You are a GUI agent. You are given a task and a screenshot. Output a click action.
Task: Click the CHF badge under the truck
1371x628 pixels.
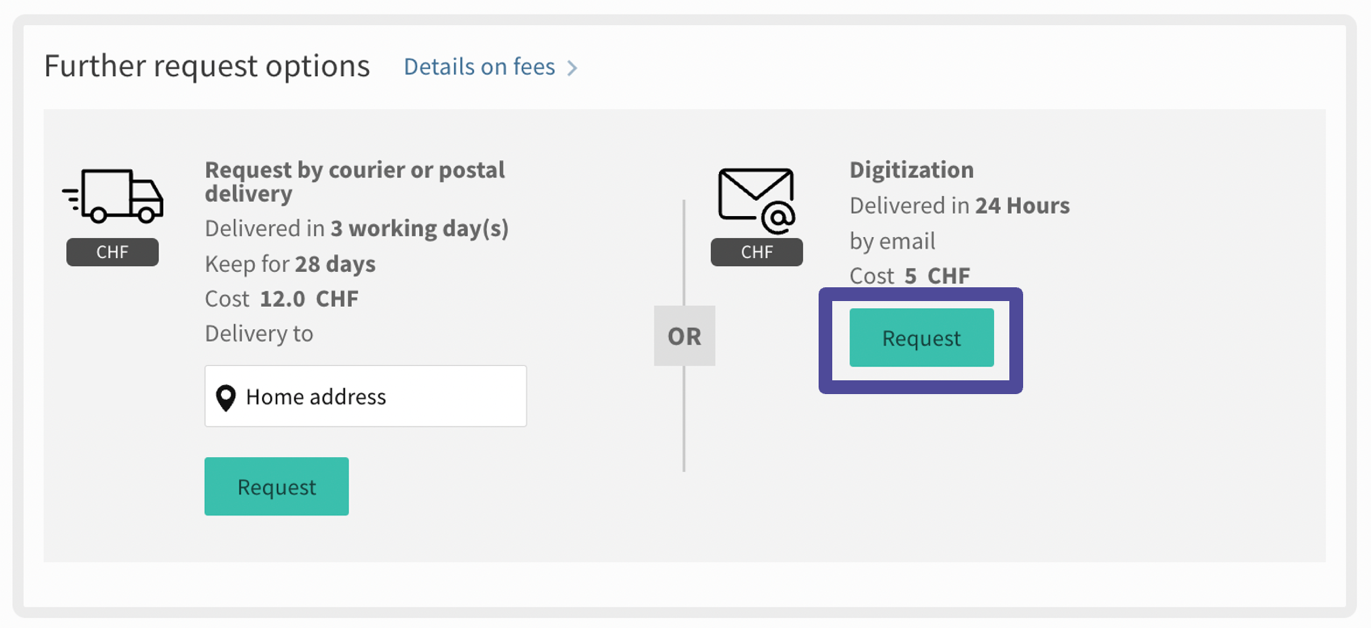coord(112,252)
